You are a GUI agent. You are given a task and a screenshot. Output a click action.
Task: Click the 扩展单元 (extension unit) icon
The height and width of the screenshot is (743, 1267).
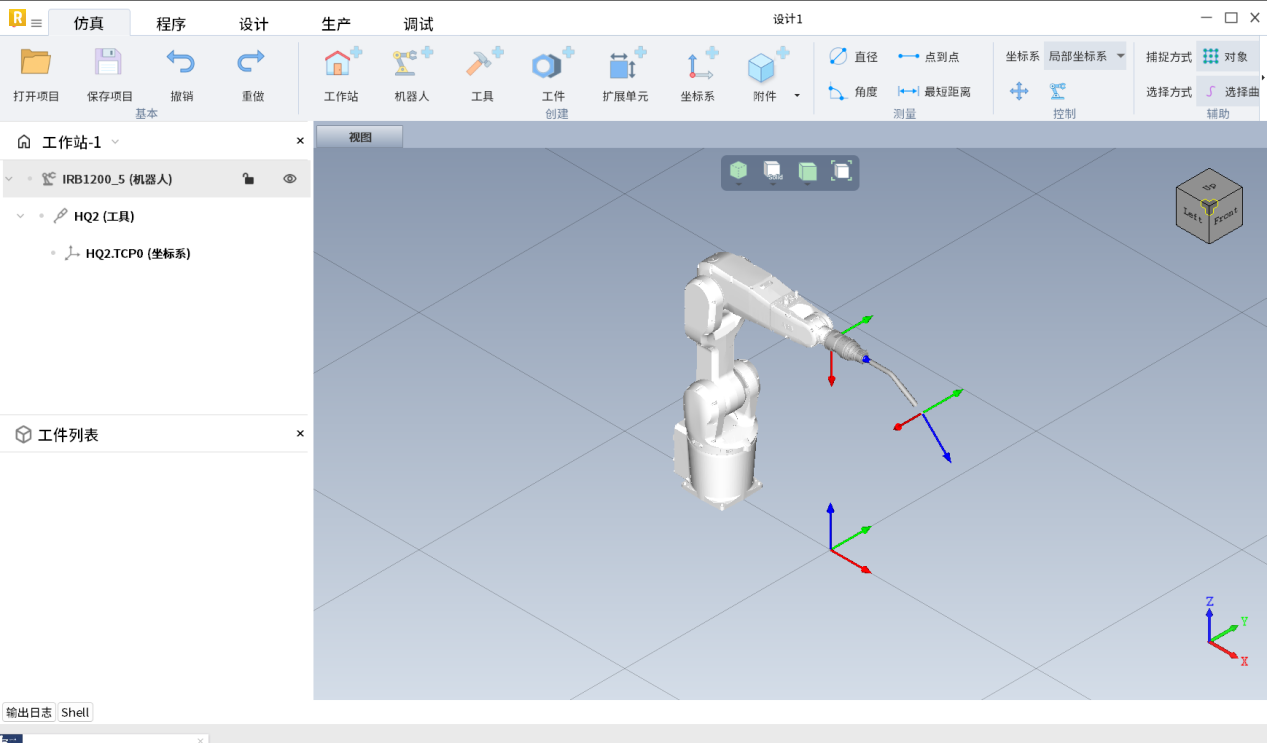click(625, 66)
